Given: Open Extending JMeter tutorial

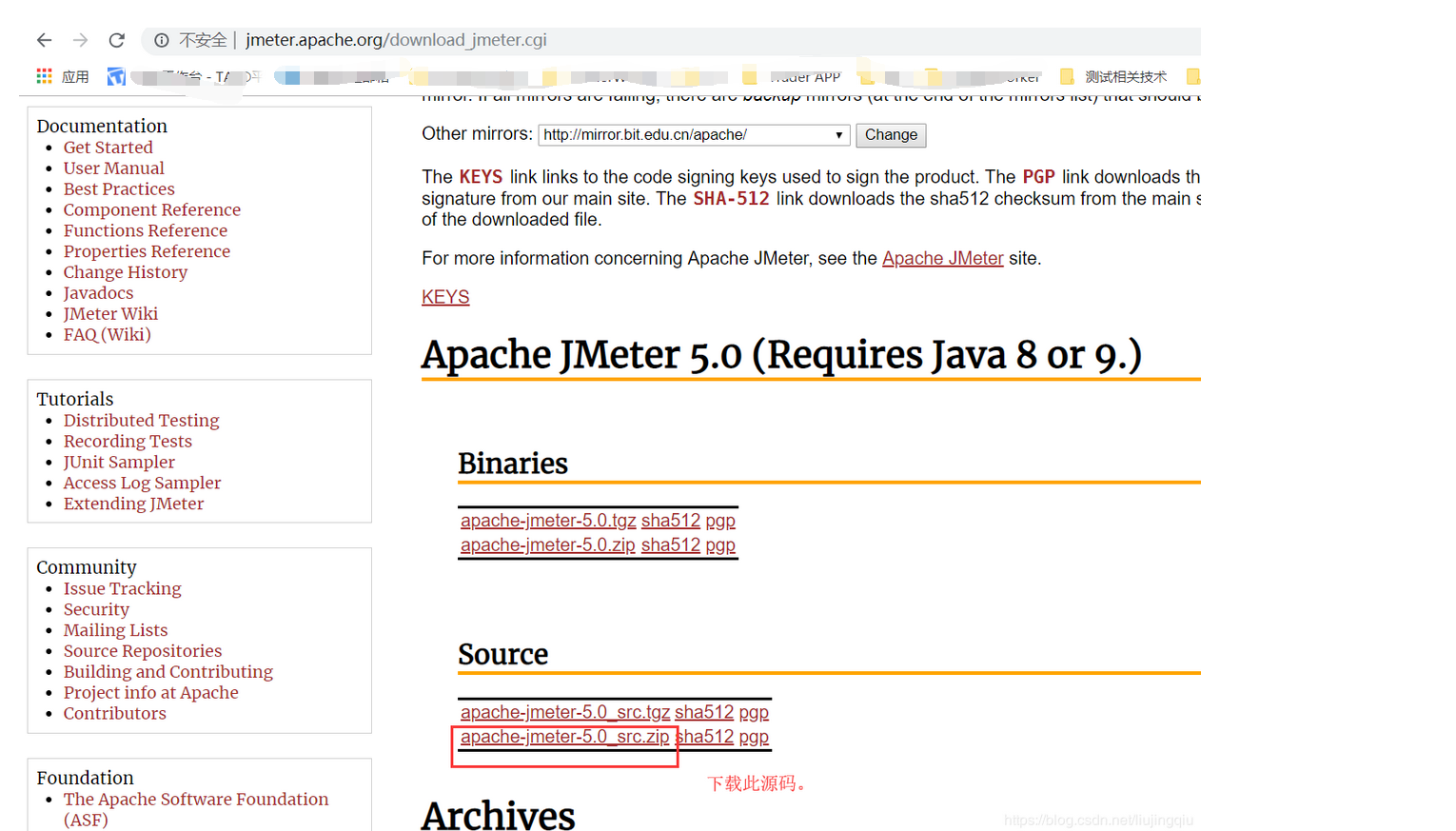Looking at the screenshot, I should pos(133,505).
